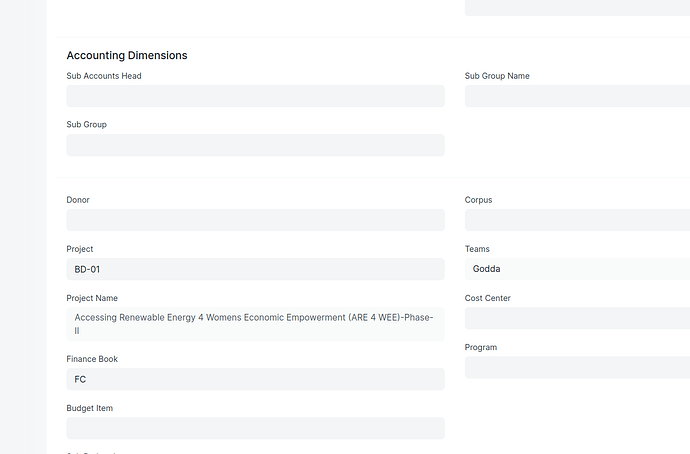This screenshot has height=454, width=690.
Task: Click the Project Name read-only text
Action: 255,323
